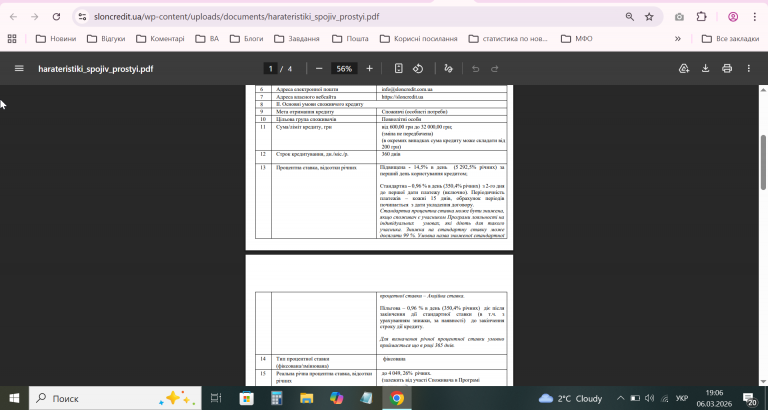Open the МФО bookmarks folder
This screenshot has height=410, width=768.
[x=576, y=39]
